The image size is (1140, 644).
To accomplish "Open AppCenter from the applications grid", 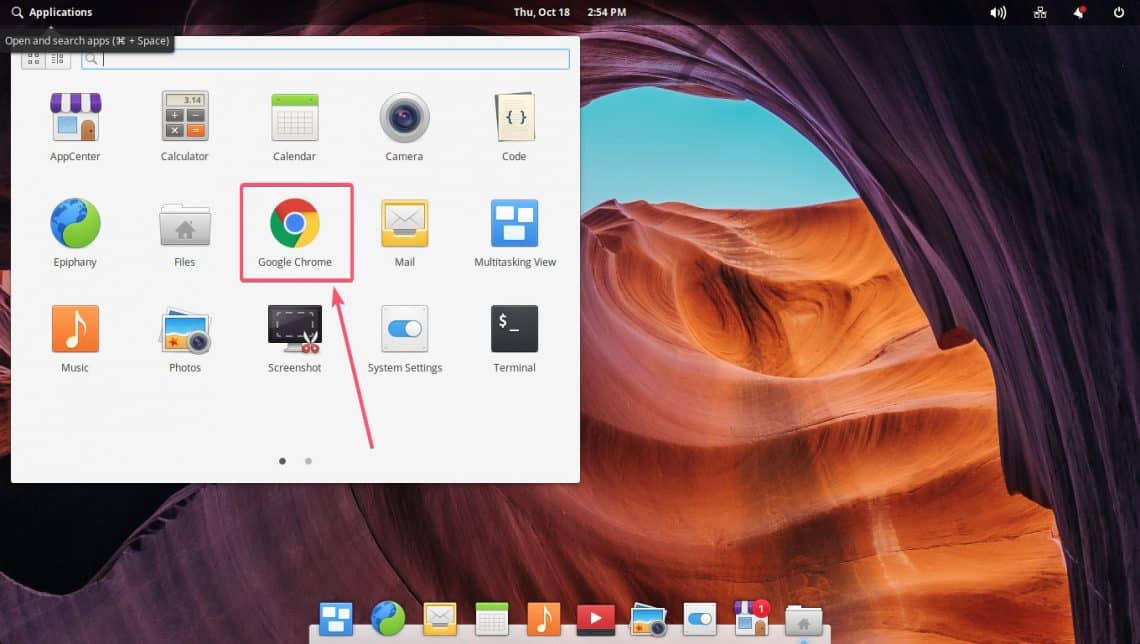I will pos(75,126).
